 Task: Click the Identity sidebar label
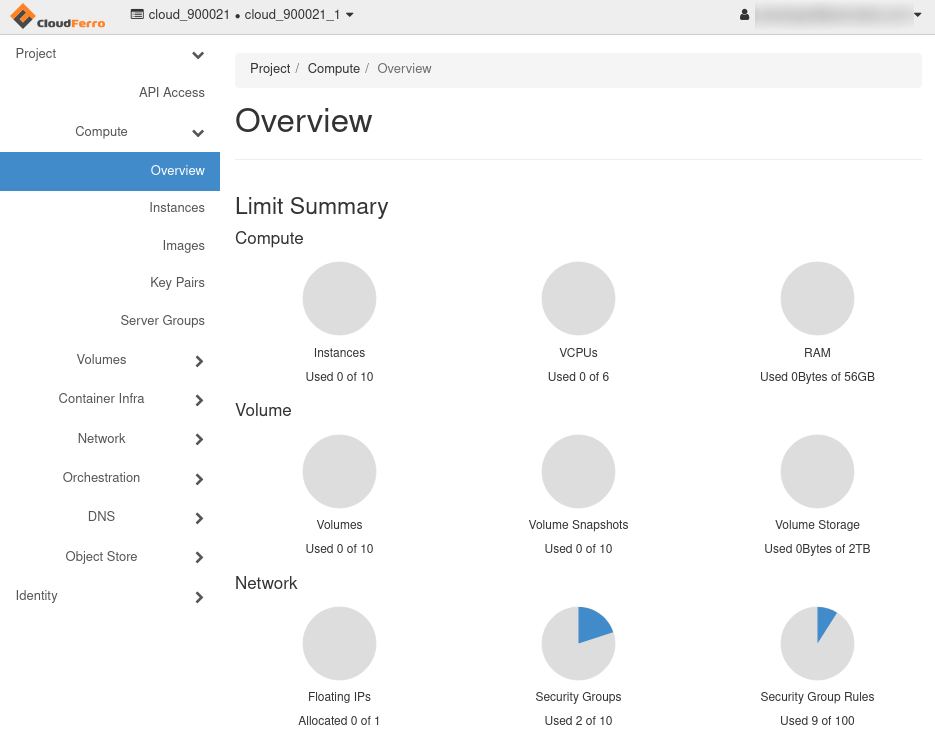pos(36,596)
